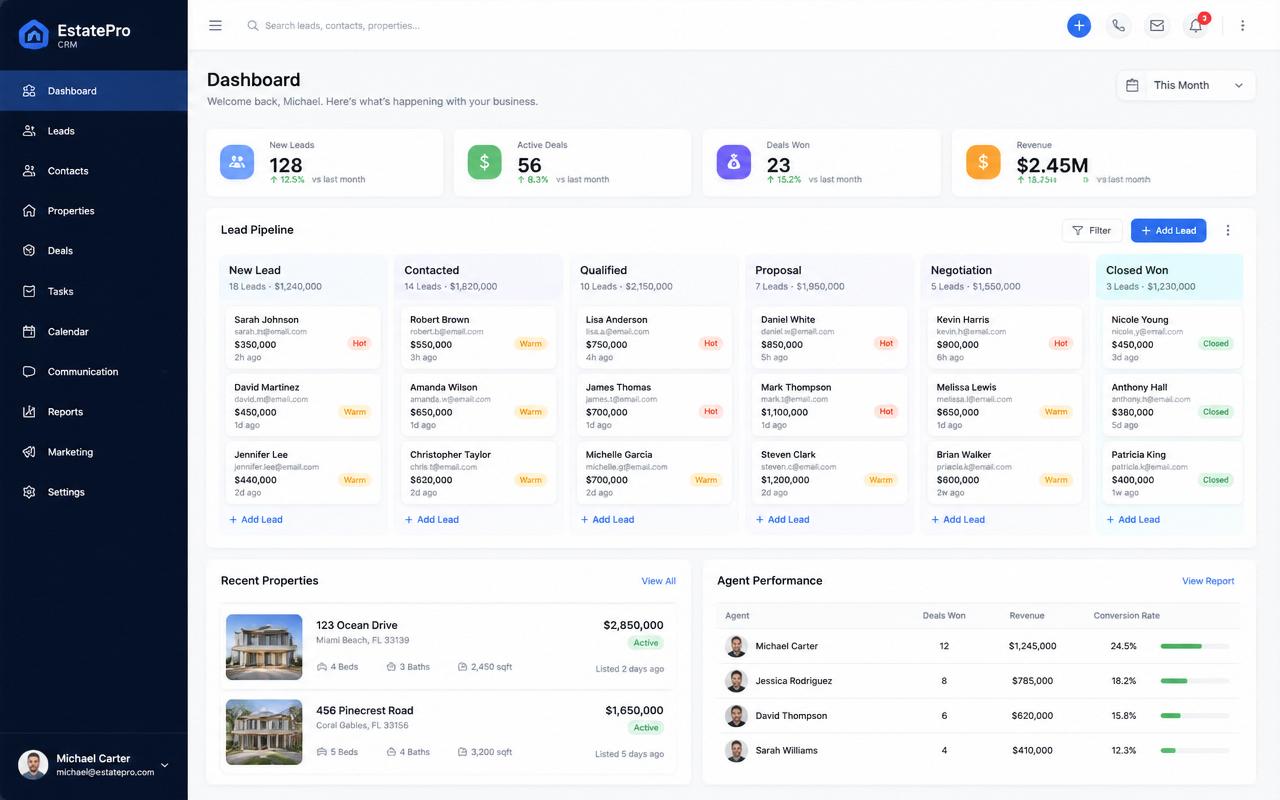
Task: Click the blue plus quick-add button
Action: click(1079, 26)
